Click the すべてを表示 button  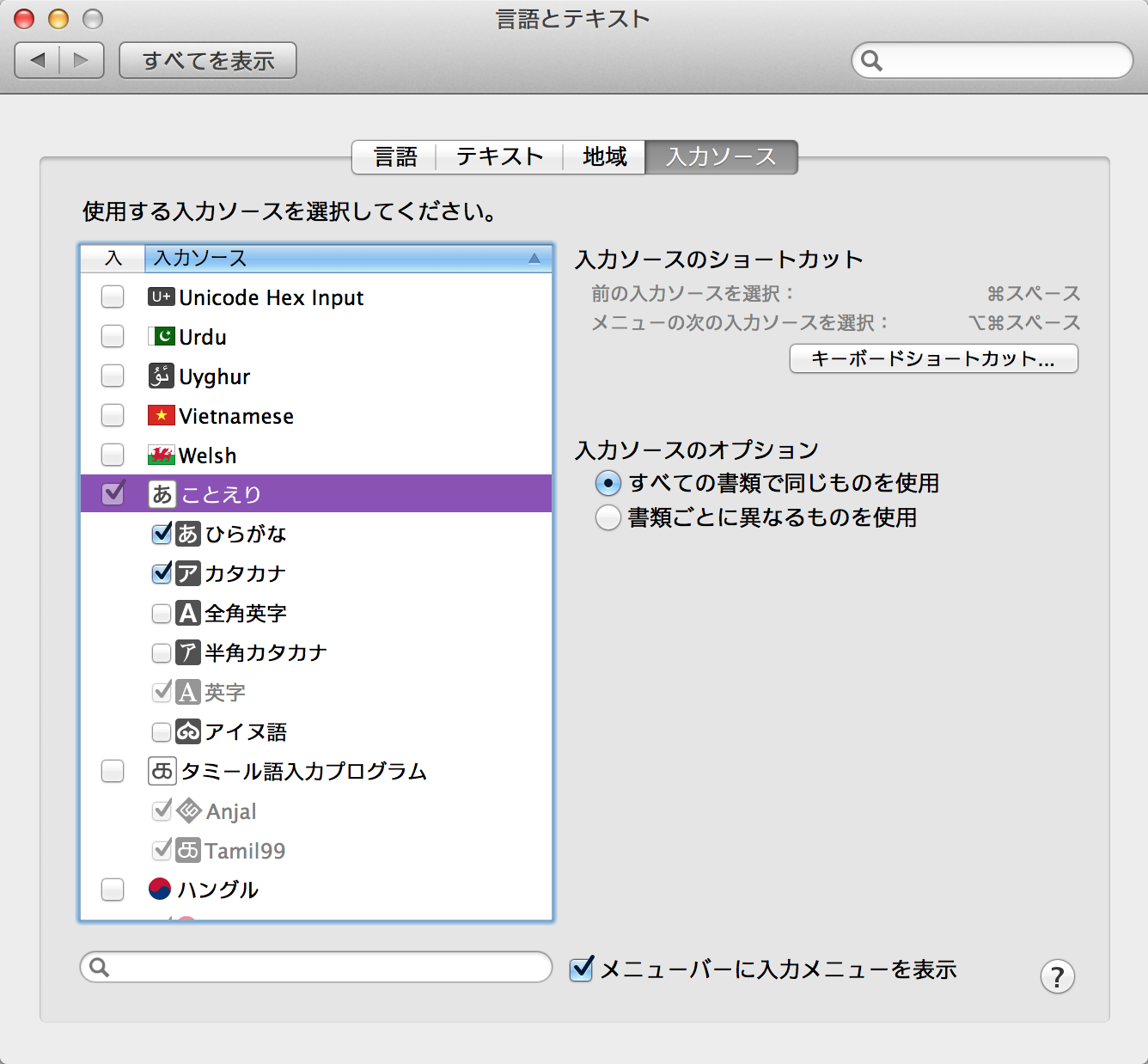click(208, 61)
